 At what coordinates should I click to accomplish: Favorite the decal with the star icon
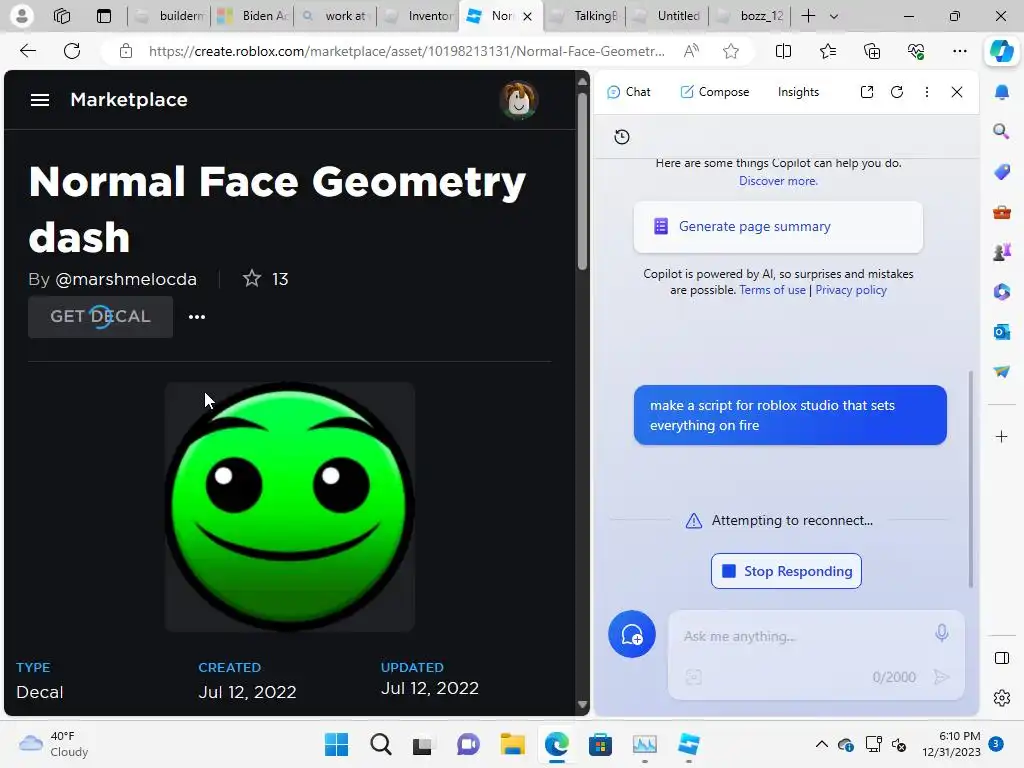pyautogui.click(x=251, y=279)
